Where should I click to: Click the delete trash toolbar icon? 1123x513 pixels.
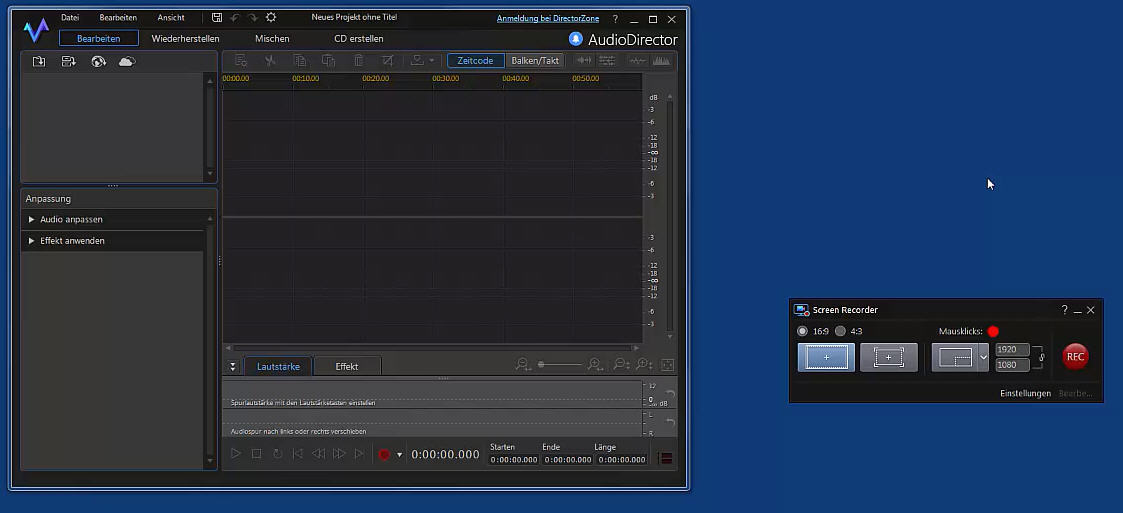[359, 61]
